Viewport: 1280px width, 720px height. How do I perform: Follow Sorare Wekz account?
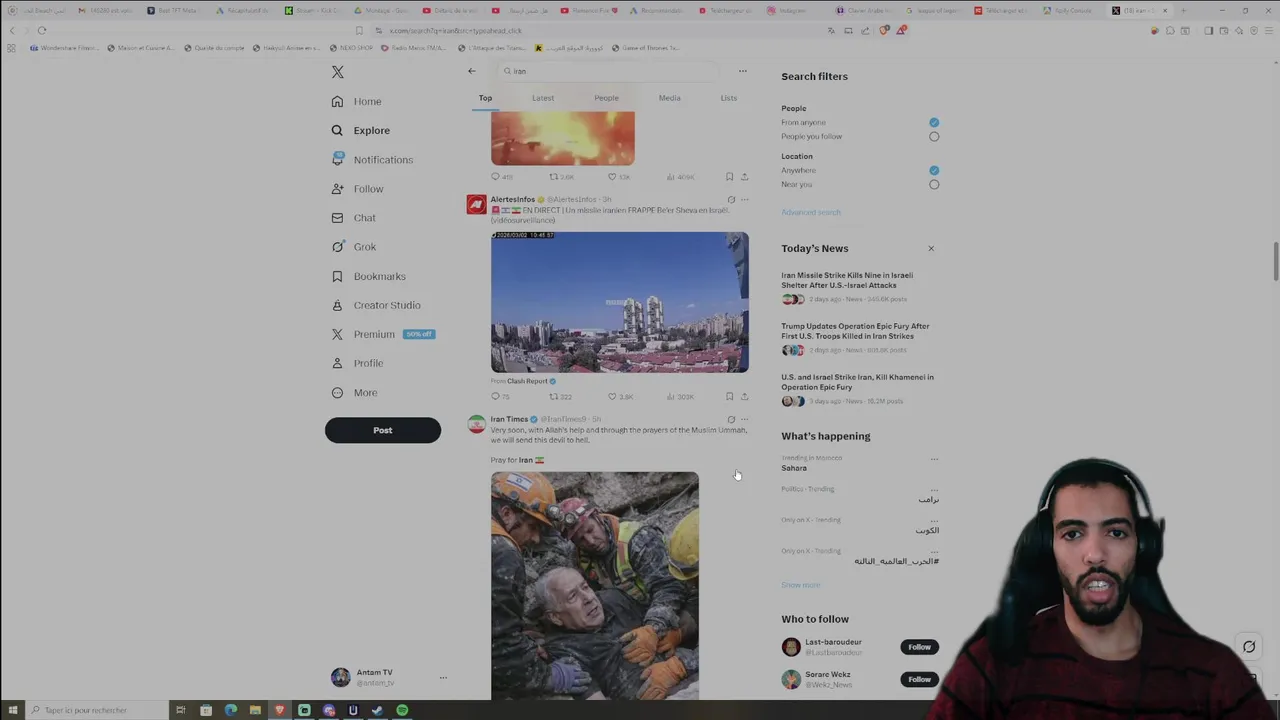point(919,679)
